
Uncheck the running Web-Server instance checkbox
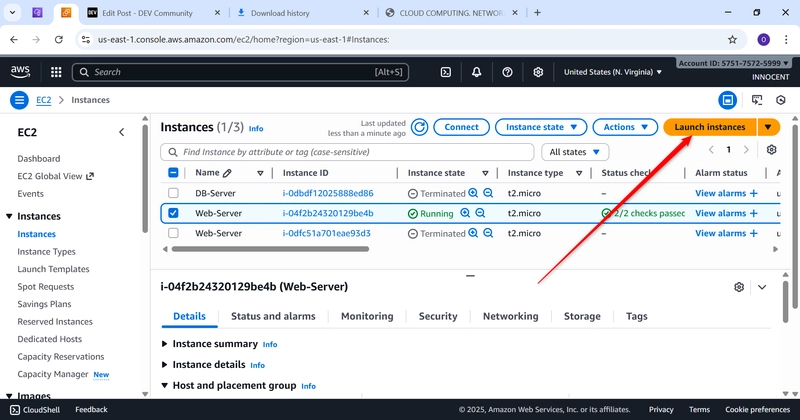click(173, 213)
